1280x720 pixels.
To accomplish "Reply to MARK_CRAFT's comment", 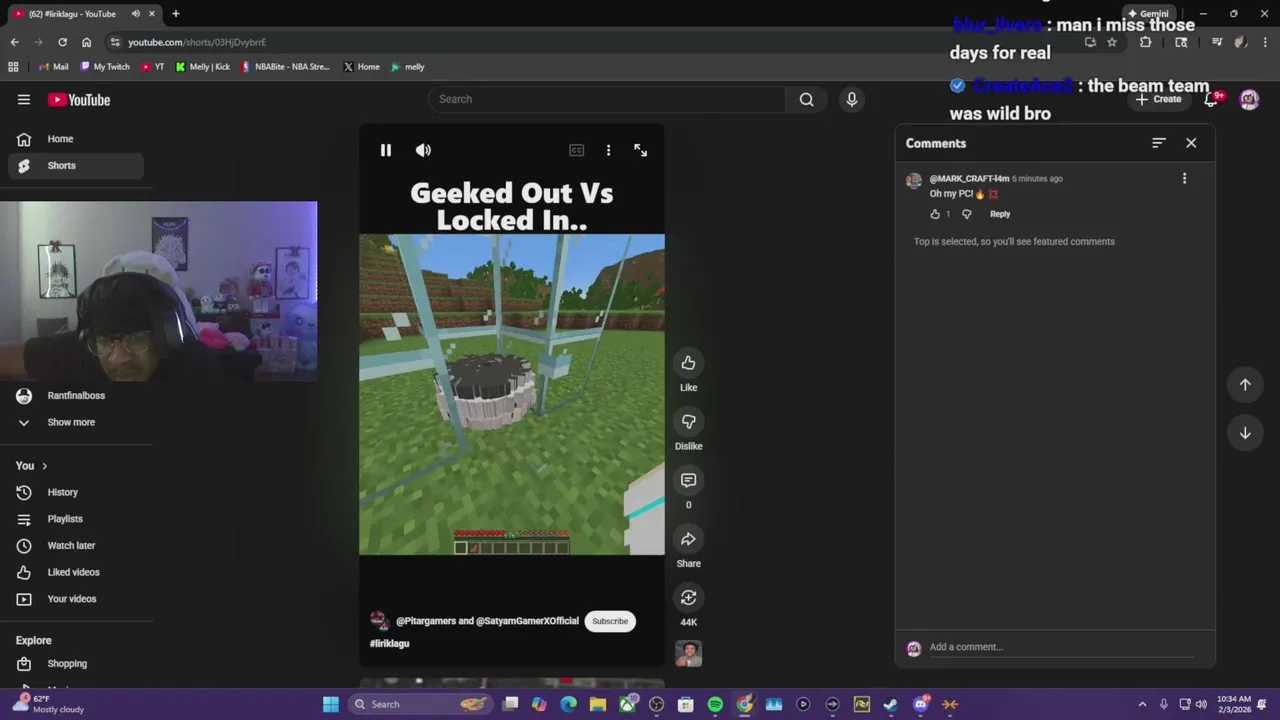I will [1000, 214].
